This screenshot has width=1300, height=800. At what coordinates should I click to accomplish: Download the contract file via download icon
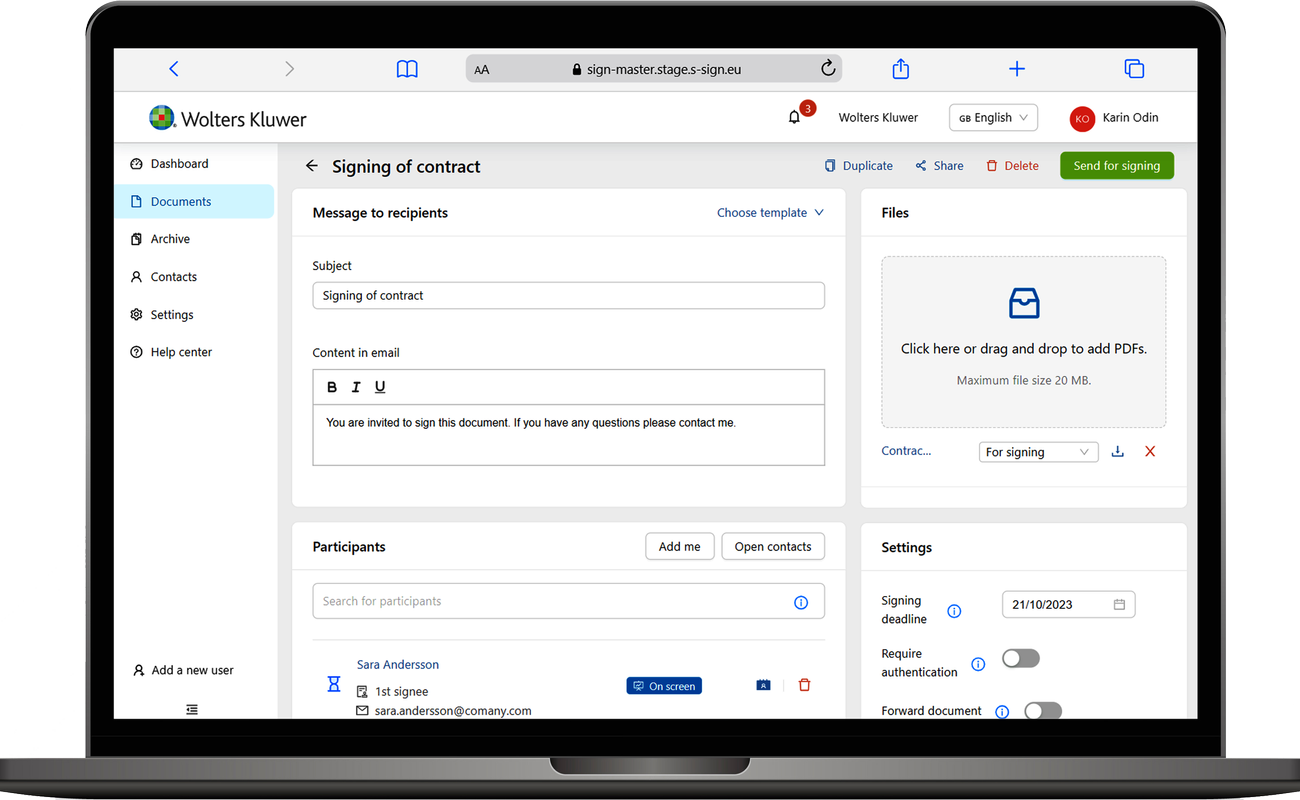1118,452
